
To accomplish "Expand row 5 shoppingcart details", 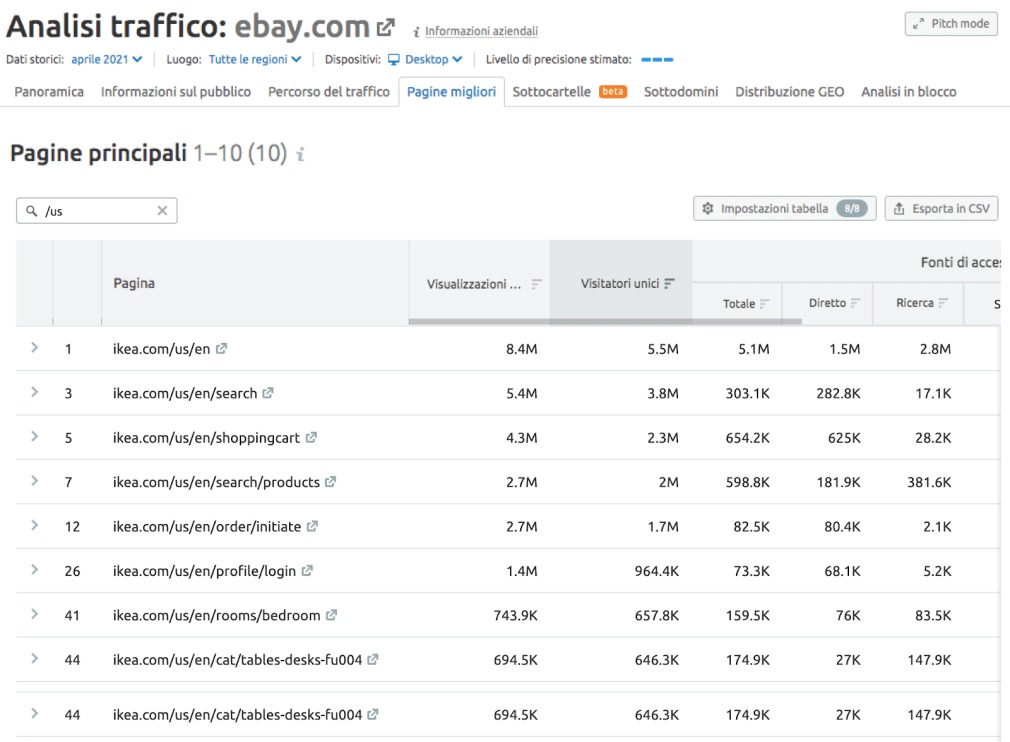I will pos(35,437).
